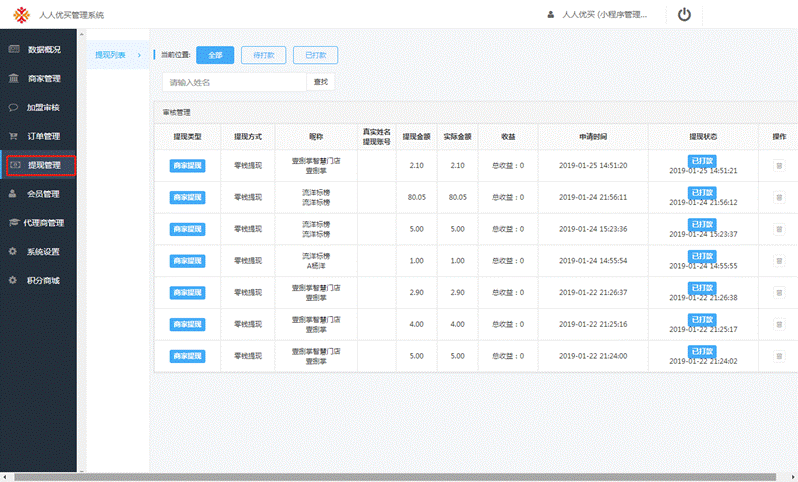This screenshot has height=482, width=798.
Task: Click 已打款 badge dated 2019-01-22 21:24:02
Action: [702, 351]
